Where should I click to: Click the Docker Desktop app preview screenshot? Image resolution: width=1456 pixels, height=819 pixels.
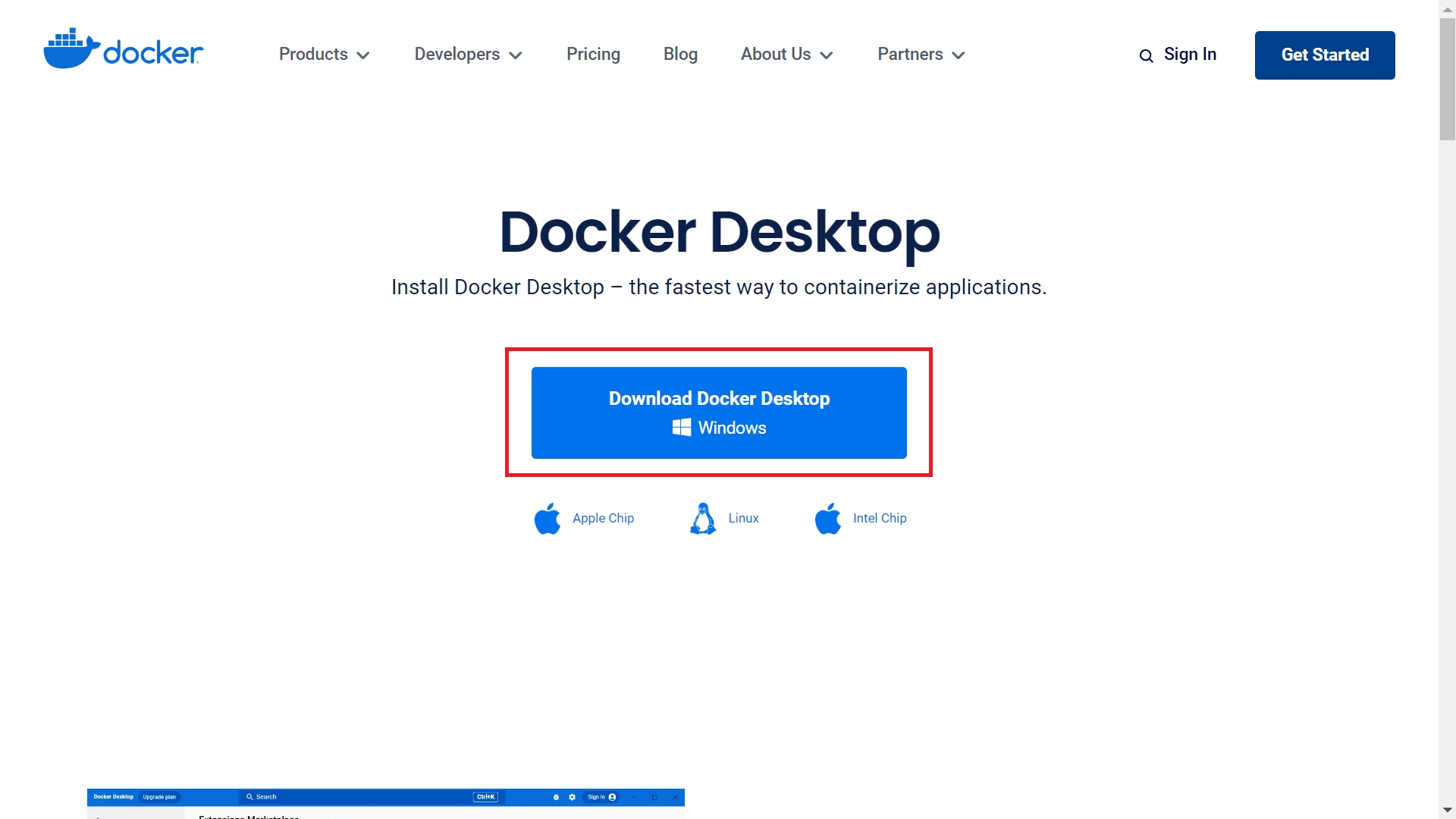385,805
